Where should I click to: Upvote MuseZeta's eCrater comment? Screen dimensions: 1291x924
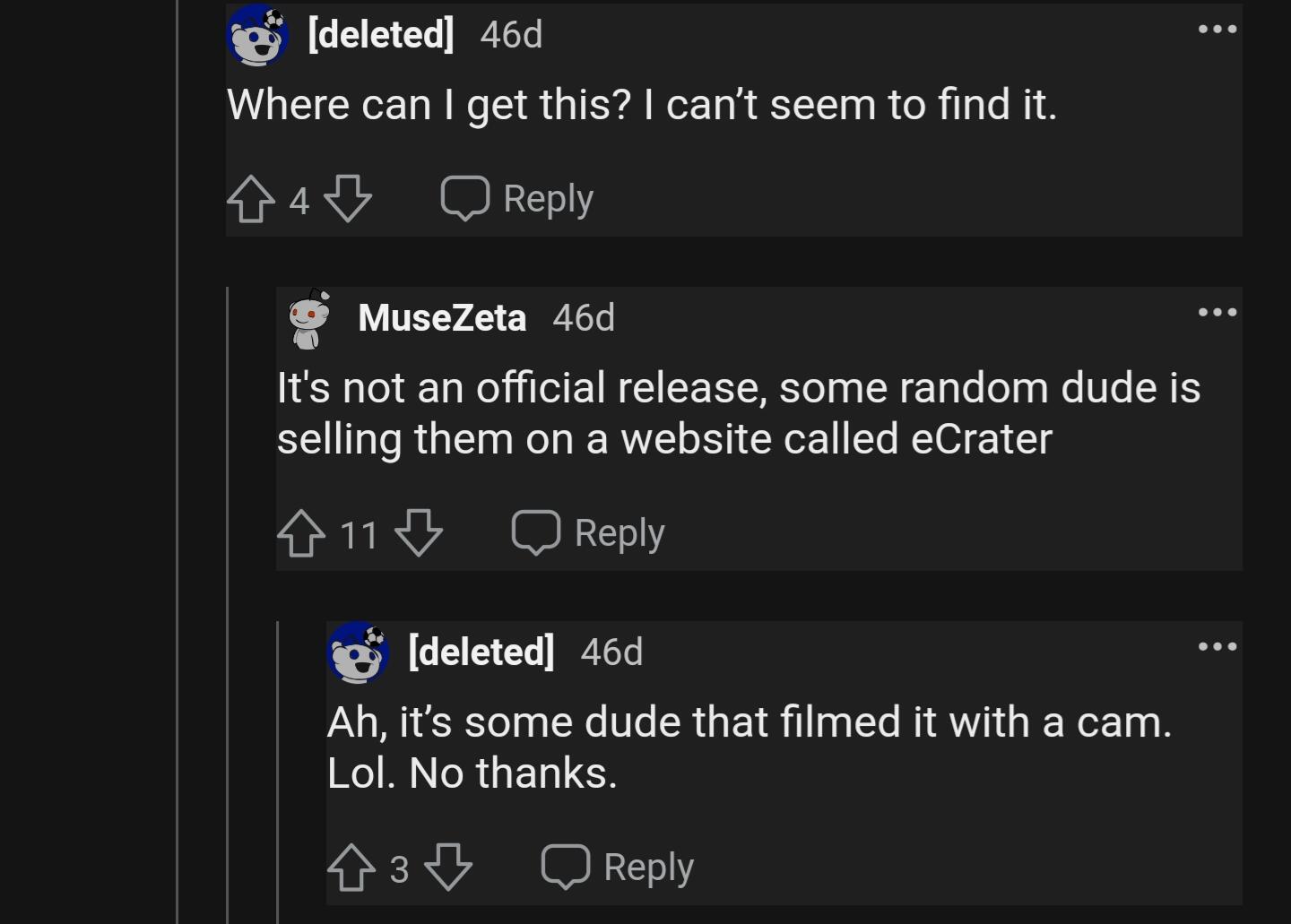pyautogui.click(x=301, y=533)
